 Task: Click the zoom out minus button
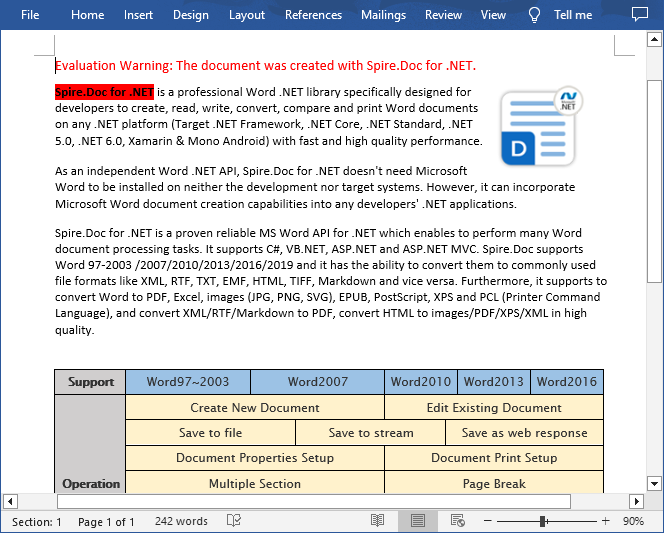tap(488, 521)
